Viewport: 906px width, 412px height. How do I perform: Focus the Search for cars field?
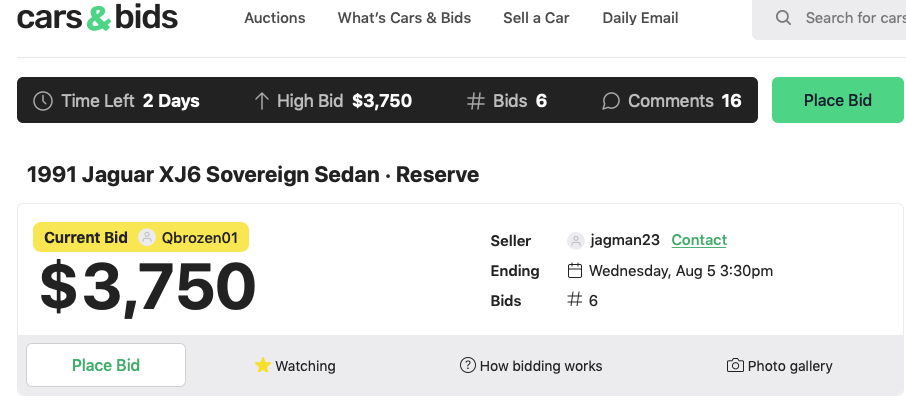[x=829, y=18]
